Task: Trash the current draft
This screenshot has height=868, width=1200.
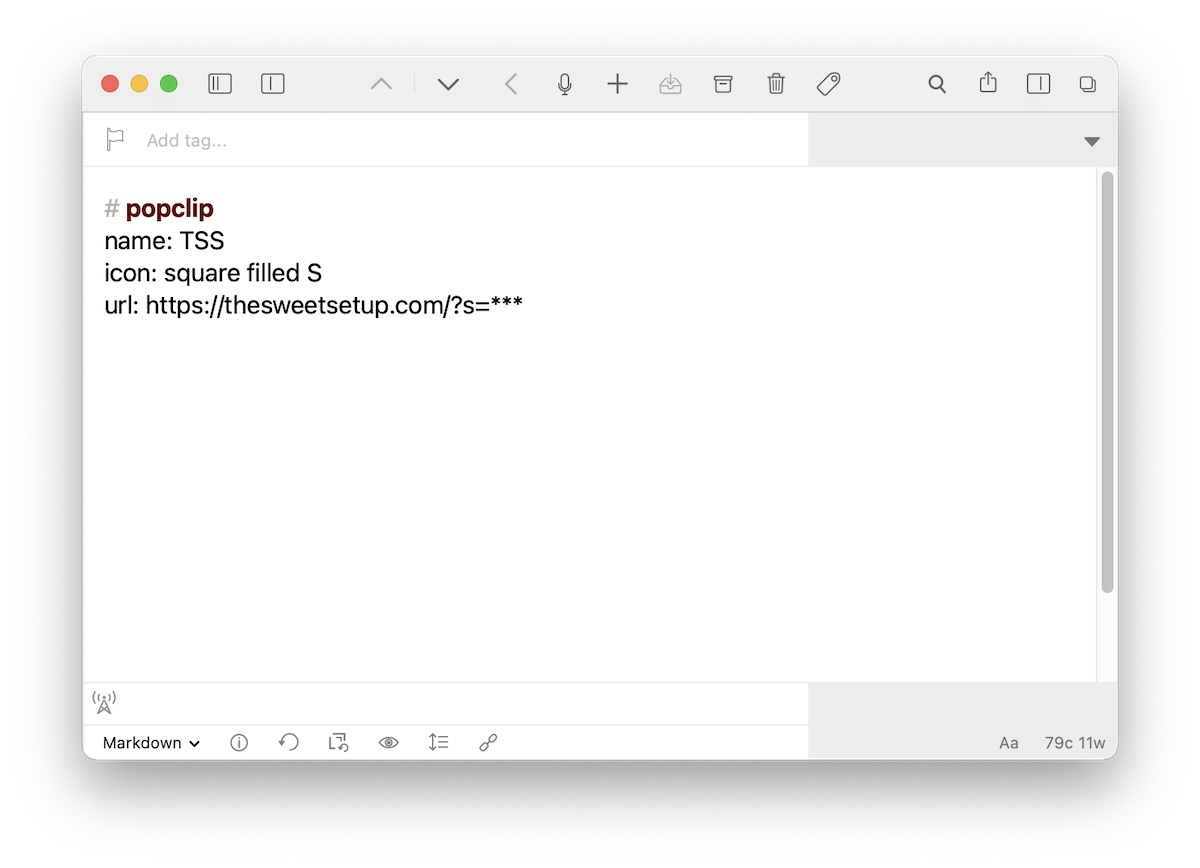Action: tap(776, 84)
